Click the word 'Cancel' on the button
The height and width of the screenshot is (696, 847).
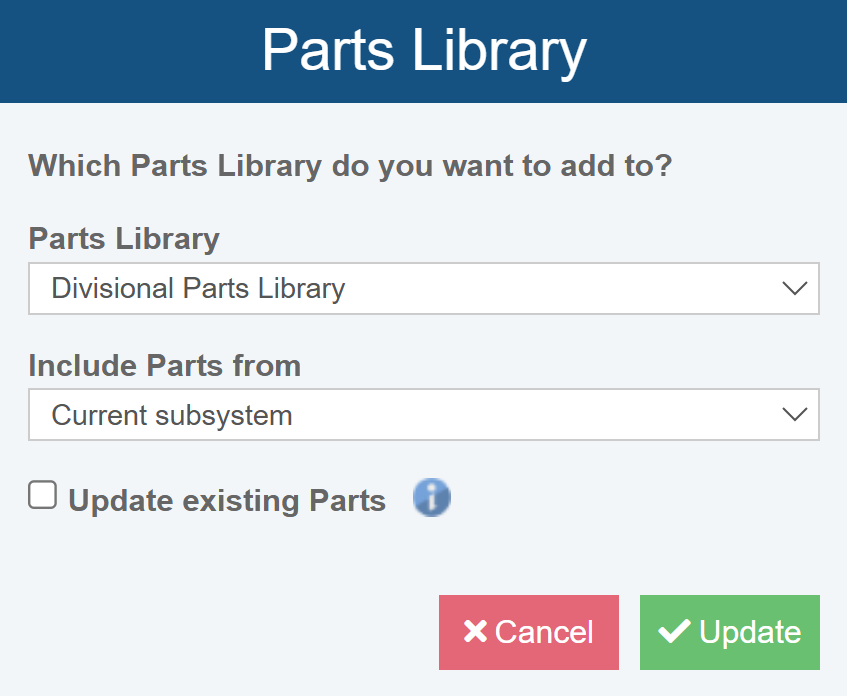coord(544,632)
